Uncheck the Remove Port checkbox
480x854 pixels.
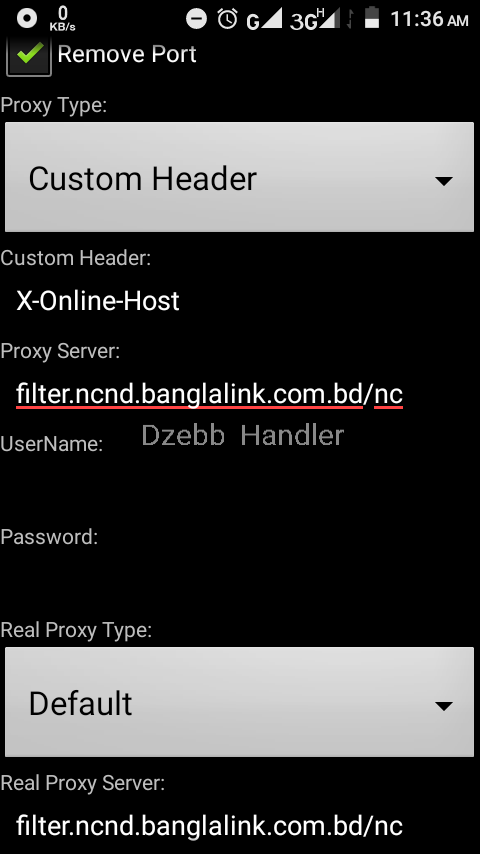[29, 54]
